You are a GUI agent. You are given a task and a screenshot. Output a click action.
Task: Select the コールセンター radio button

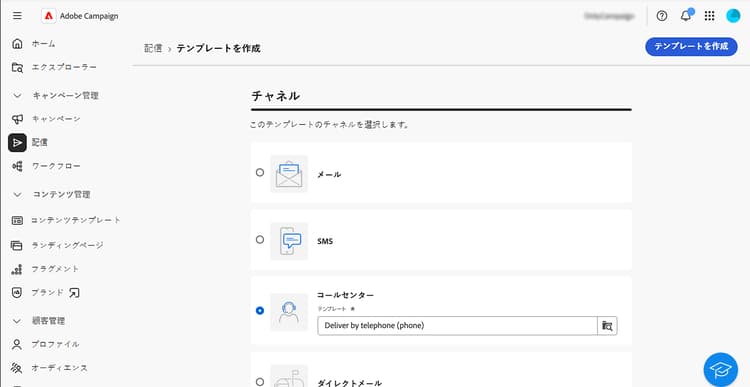coord(260,310)
